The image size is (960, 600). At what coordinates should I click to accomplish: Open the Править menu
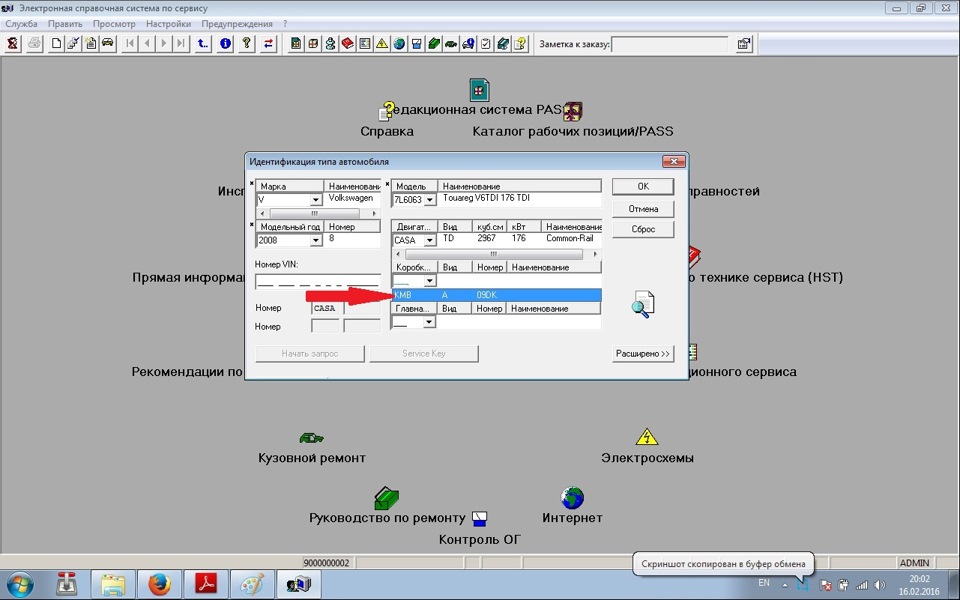coord(65,24)
